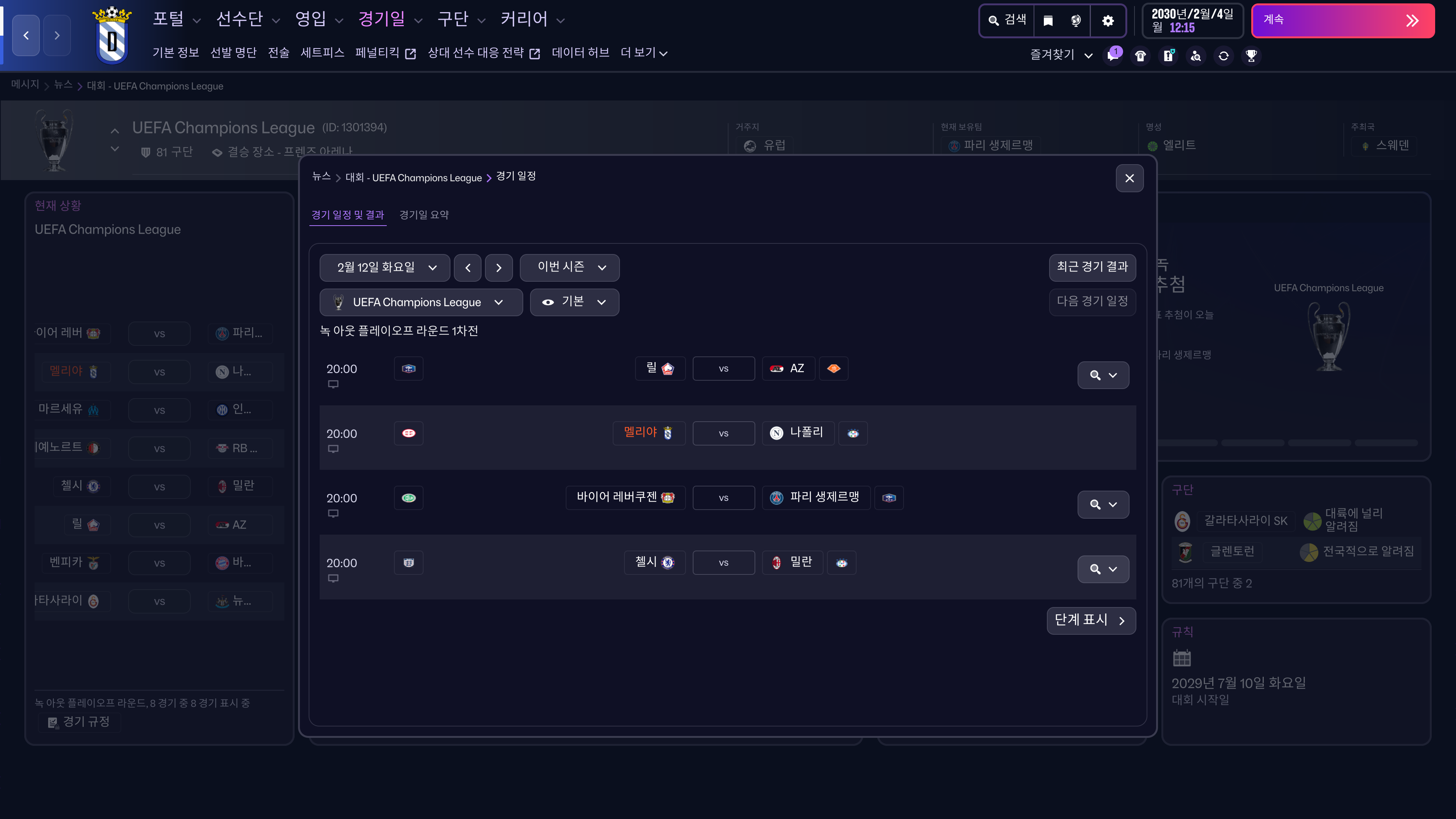Switch to the 경기일 요약 tab

click(424, 215)
